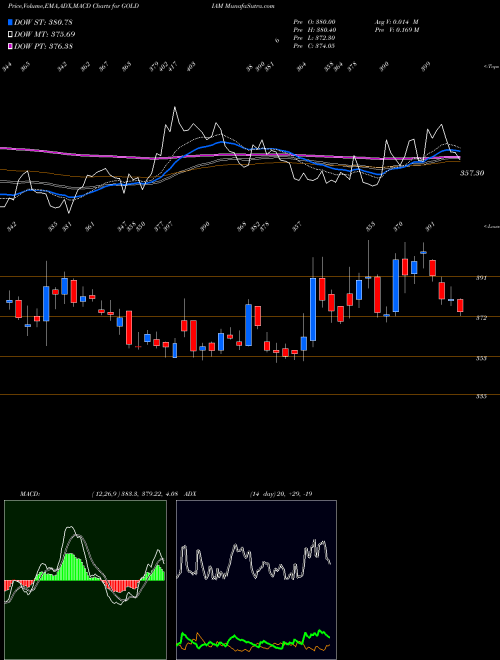Click the MACD indicator label

click(x=29, y=494)
